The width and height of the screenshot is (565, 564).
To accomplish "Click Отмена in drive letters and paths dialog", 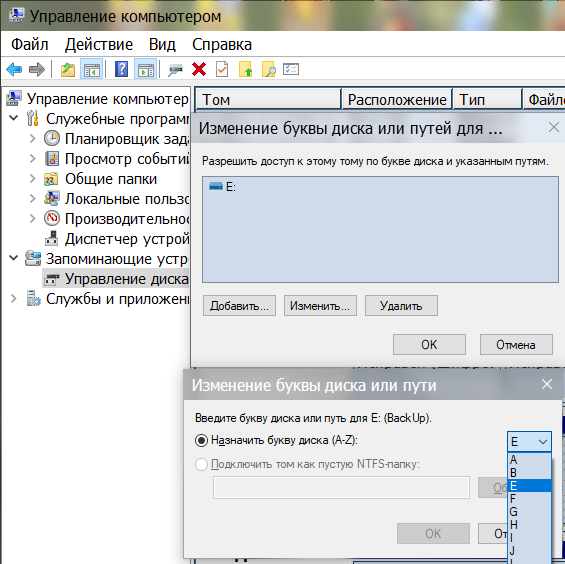I will pos(516,345).
